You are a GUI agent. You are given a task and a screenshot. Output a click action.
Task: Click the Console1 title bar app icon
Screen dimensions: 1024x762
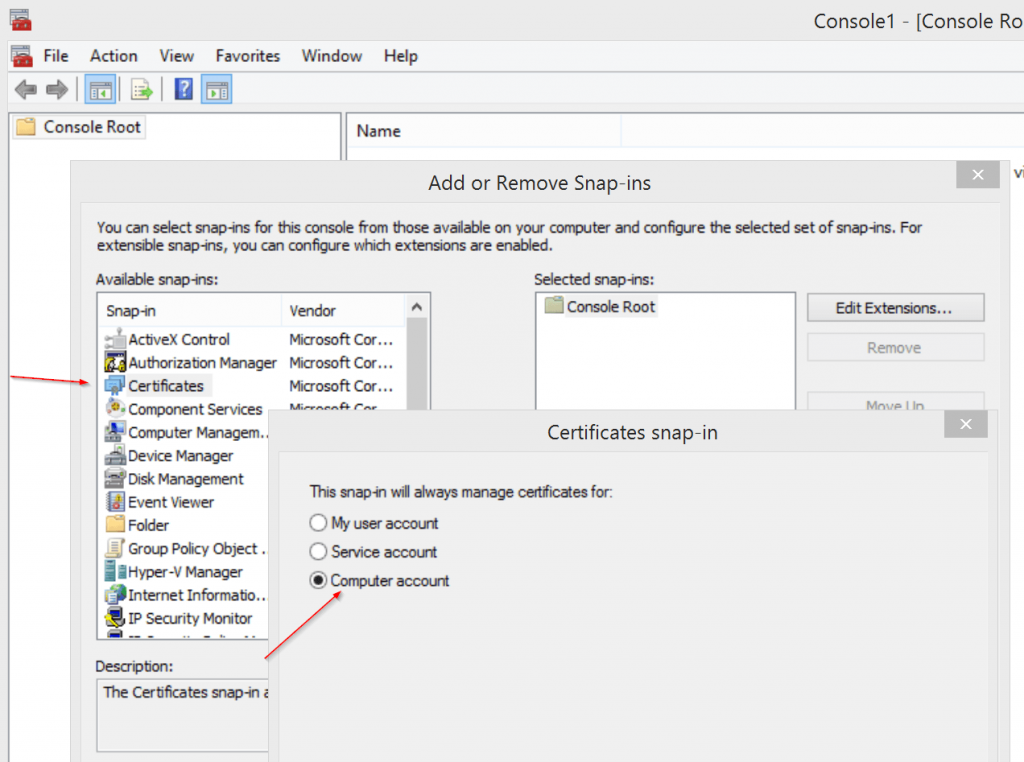coord(21,20)
